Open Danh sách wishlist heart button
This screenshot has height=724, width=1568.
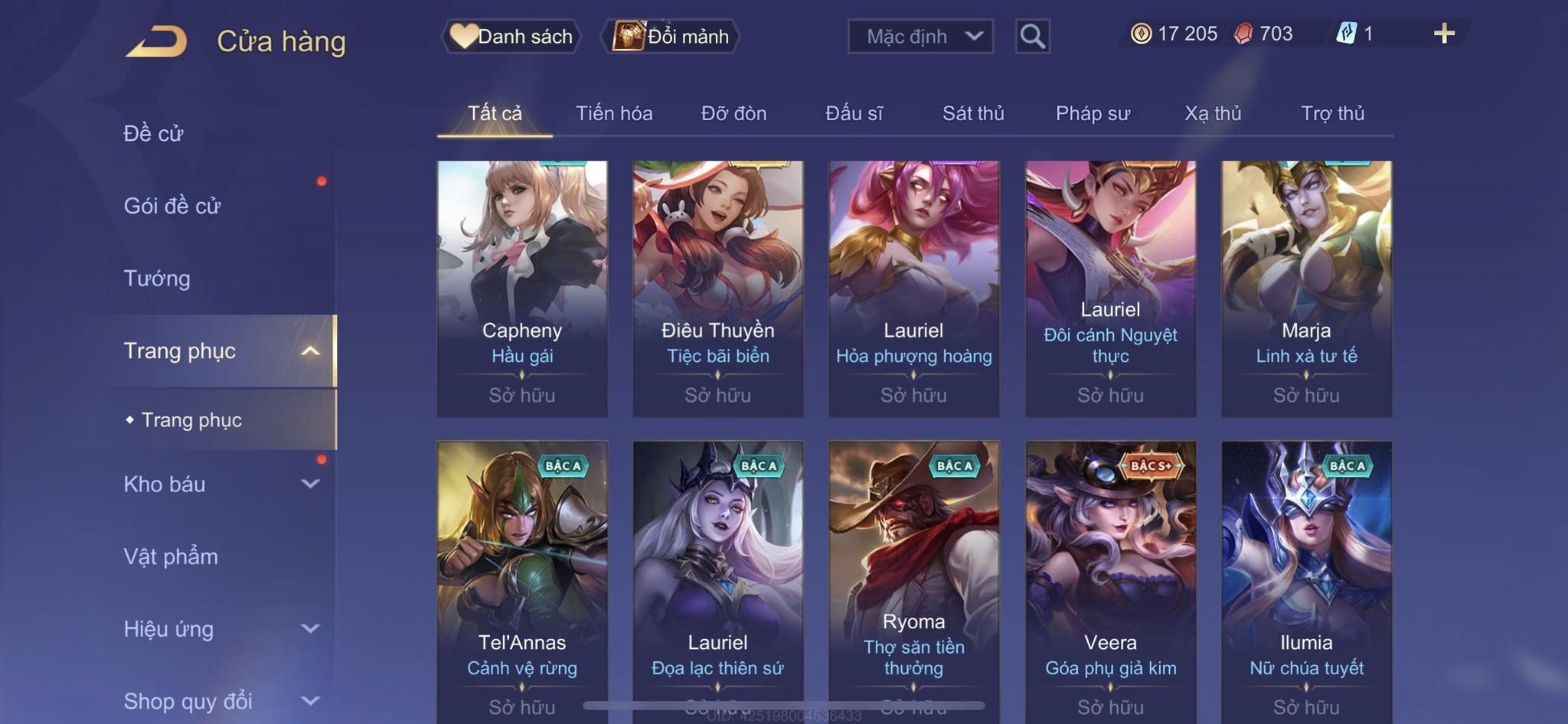[511, 36]
